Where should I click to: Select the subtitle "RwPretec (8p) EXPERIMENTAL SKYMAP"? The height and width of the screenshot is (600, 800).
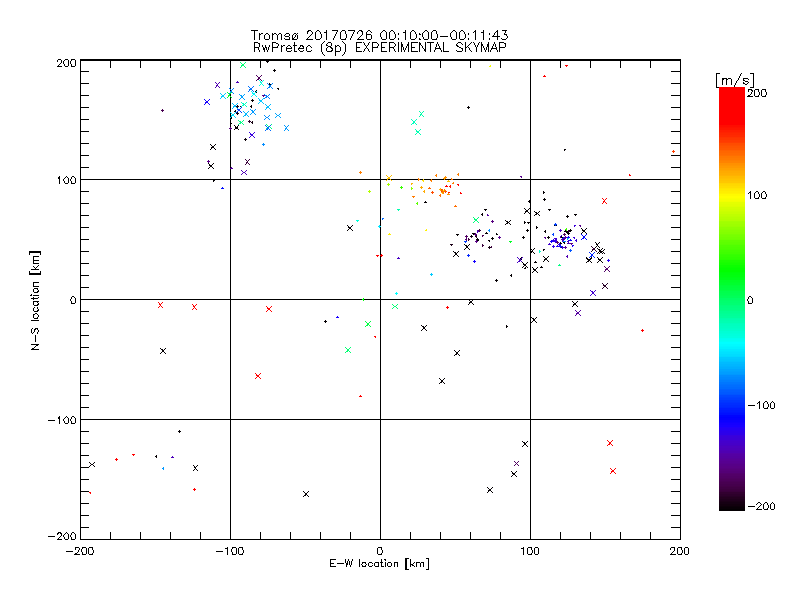(x=380, y=48)
